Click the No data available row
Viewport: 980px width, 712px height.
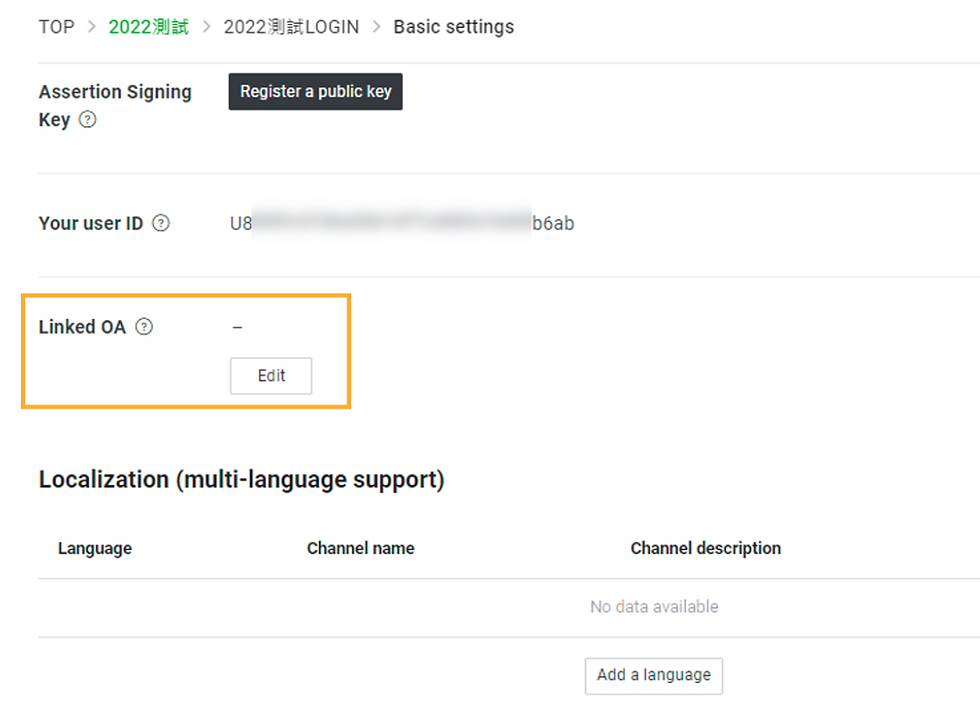[654, 607]
